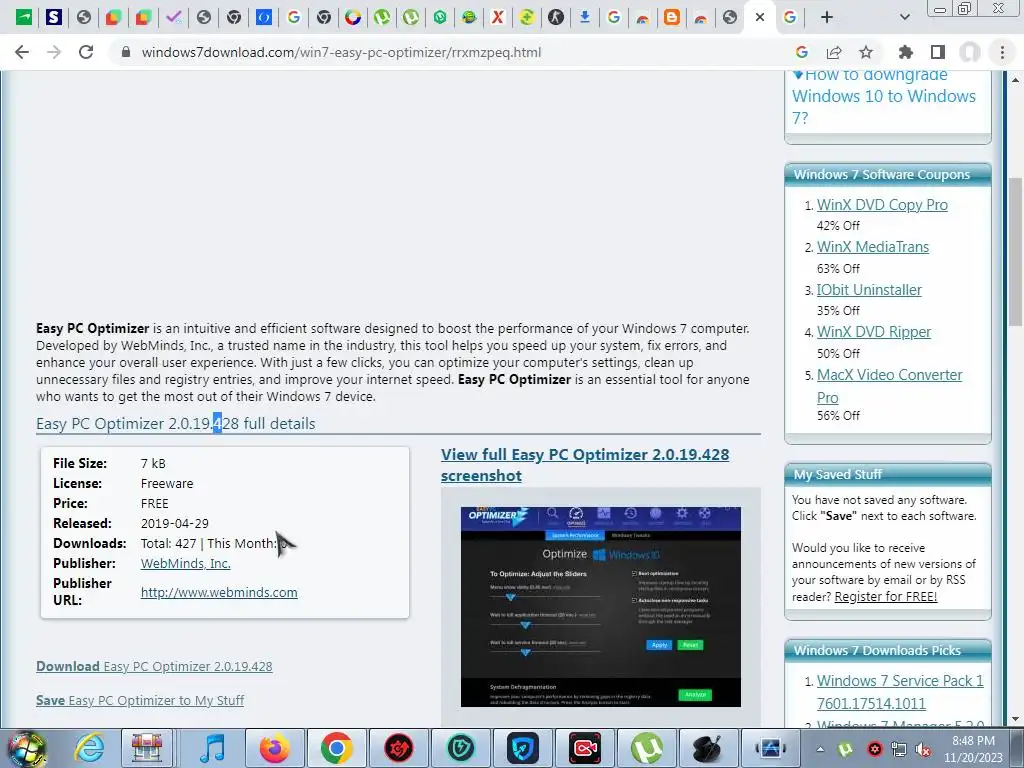
Task: Open a new browser tab
Action: point(827,18)
